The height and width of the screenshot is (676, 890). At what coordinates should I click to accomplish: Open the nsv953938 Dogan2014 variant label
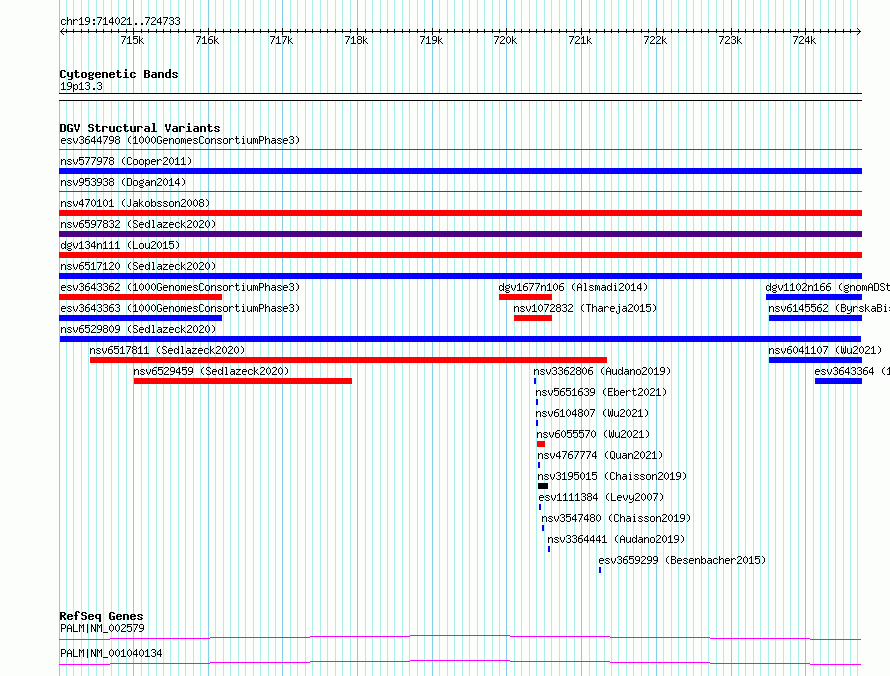(123, 182)
